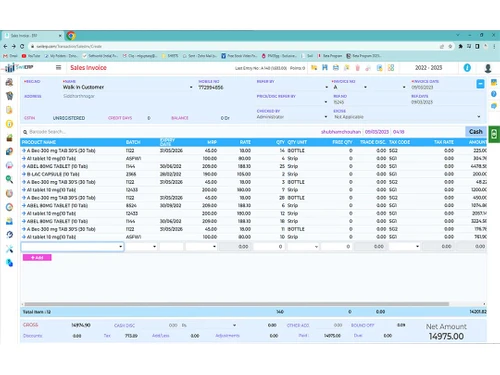Click the B LAC CAPSULE (10 Tab) row
500x375 pixels.
click(253, 174)
